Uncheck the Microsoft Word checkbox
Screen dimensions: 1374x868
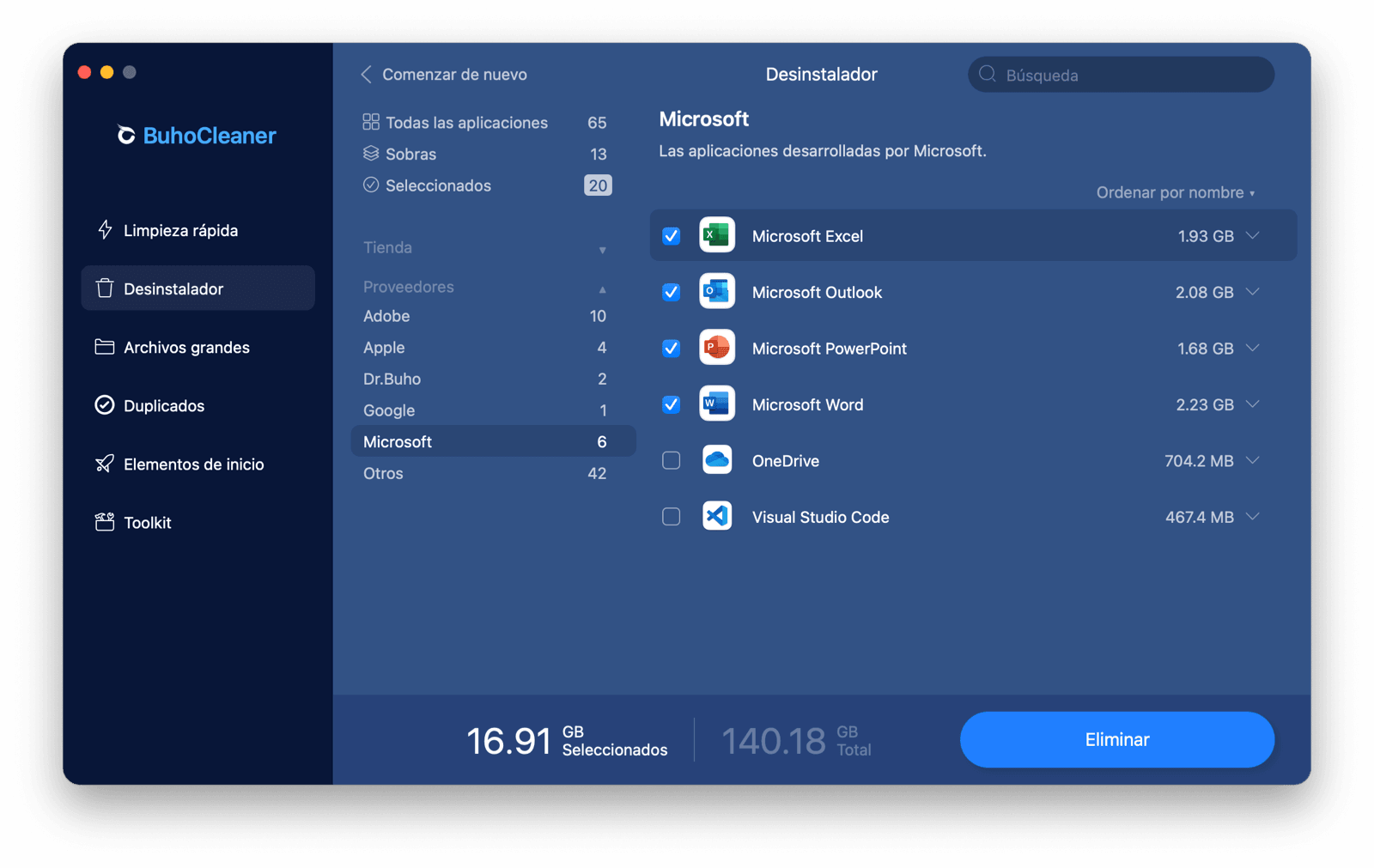tap(672, 404)
